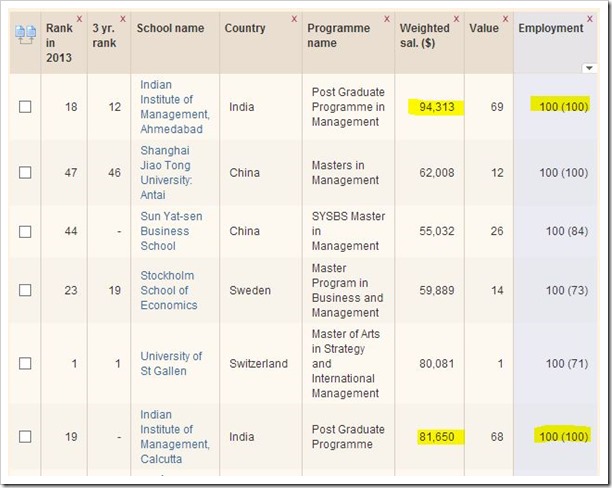This screenshot has width=612, height=488.
Task: Select the IIM Calcutta row checkbox
Action: [x=25, y=436]
